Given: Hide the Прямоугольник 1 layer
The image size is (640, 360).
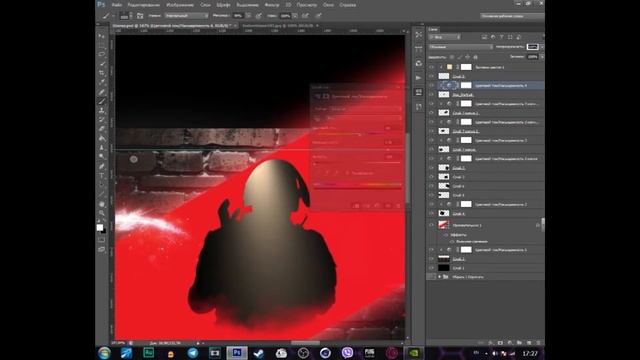Looking at the screenshot, I should click(431, 224).
